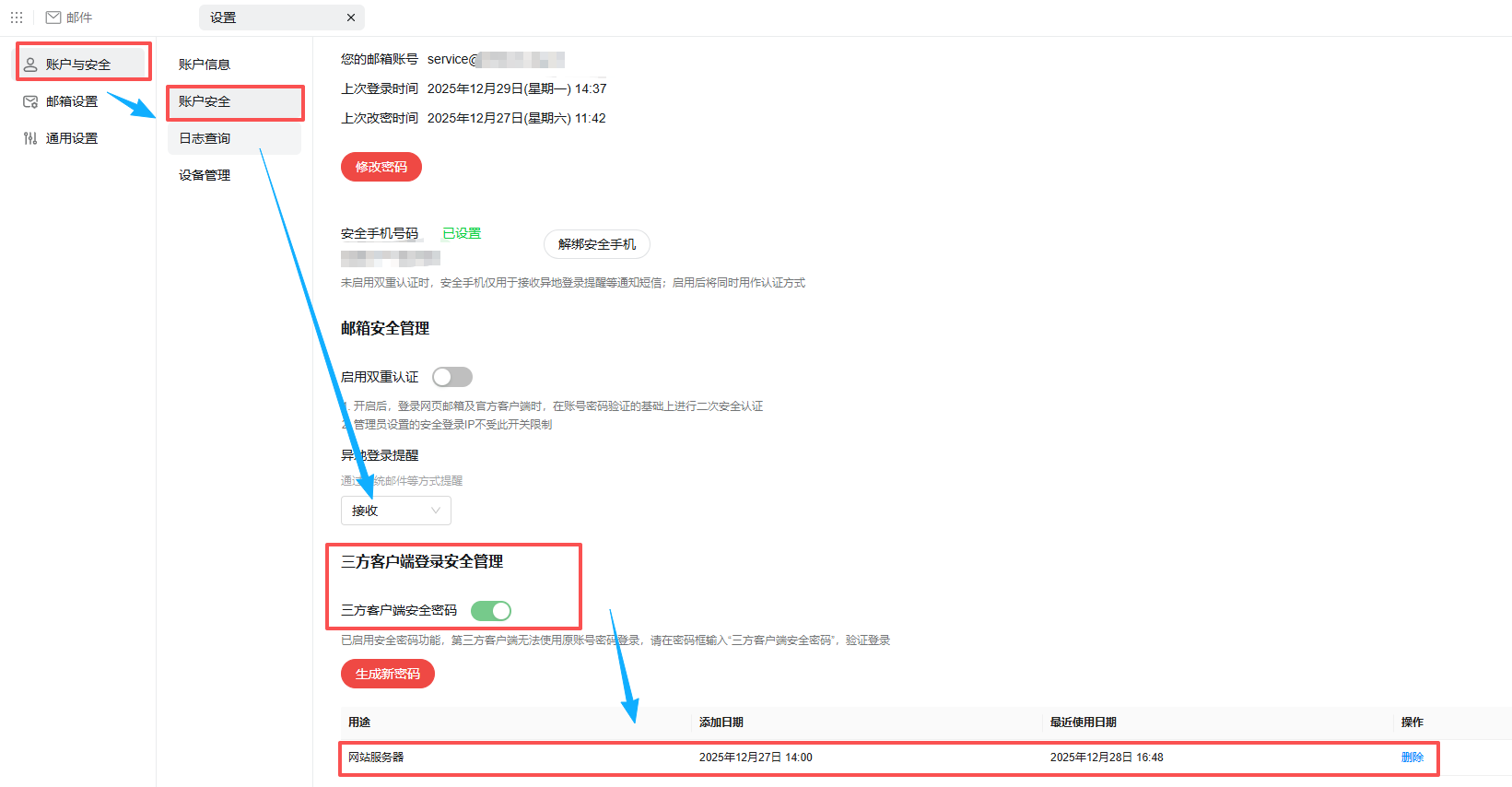Click the 修改密码 button
Screen dimensions: 1512x787
coord(381,167)
